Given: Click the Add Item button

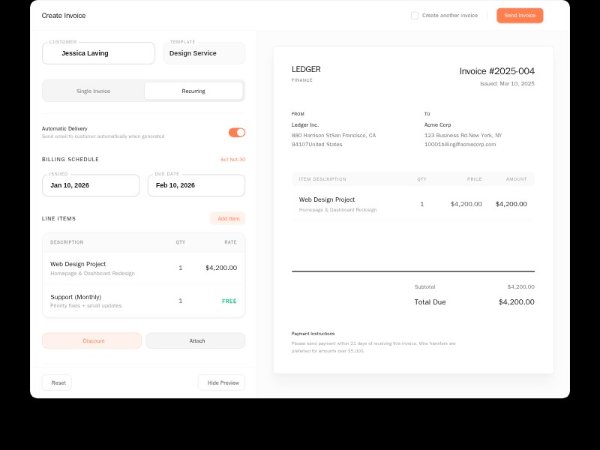Looking at the screenshot, I should pos(227,218).
